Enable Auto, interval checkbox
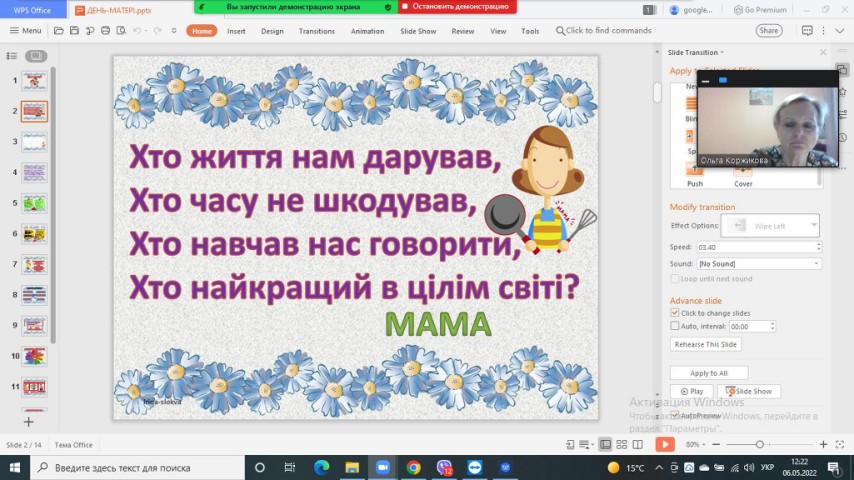Image resolution: width=854 pixels, height=480 pixels. point(675,326)
